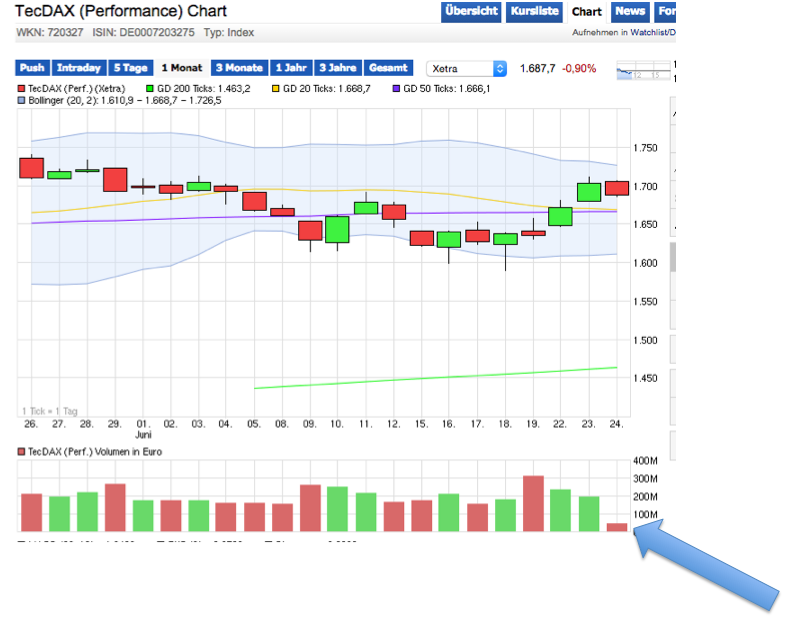
Task: Click the GD 50 Ticks: 1.666,1 label
Action: coord(447,89)
